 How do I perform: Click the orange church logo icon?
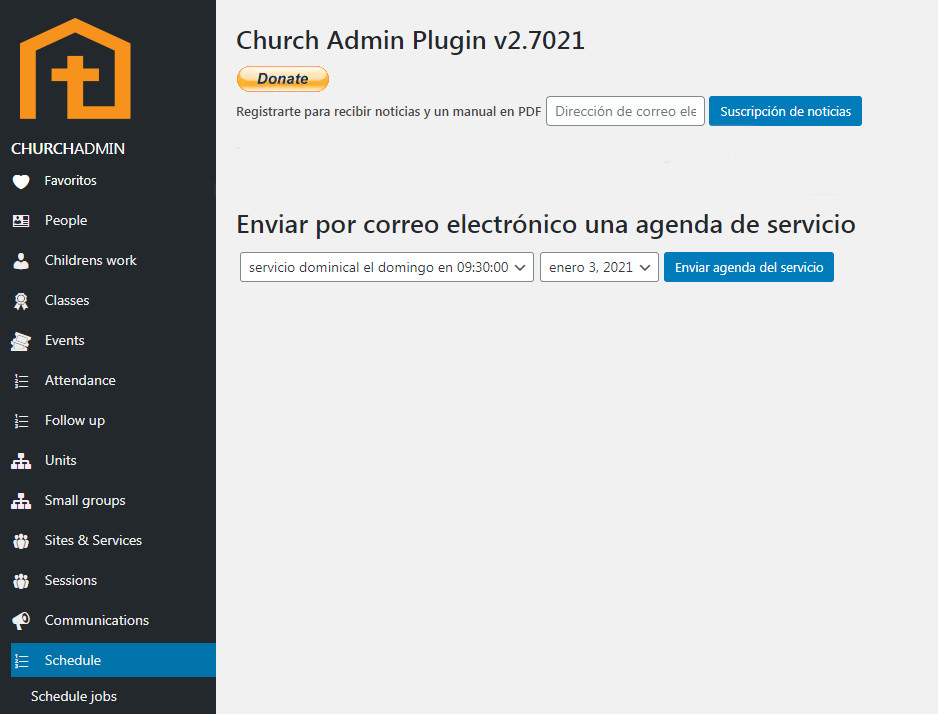click(75, 69)
